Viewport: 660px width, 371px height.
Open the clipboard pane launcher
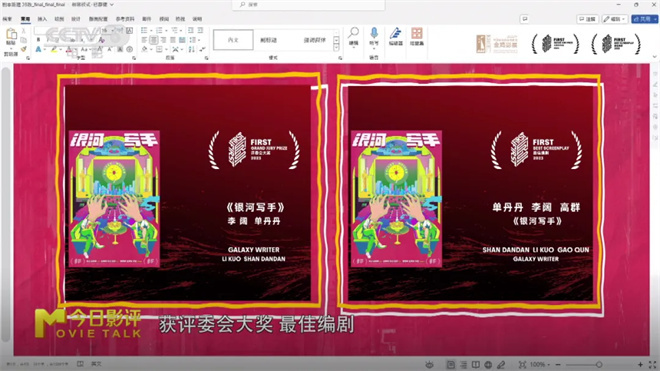pos(28,58)
